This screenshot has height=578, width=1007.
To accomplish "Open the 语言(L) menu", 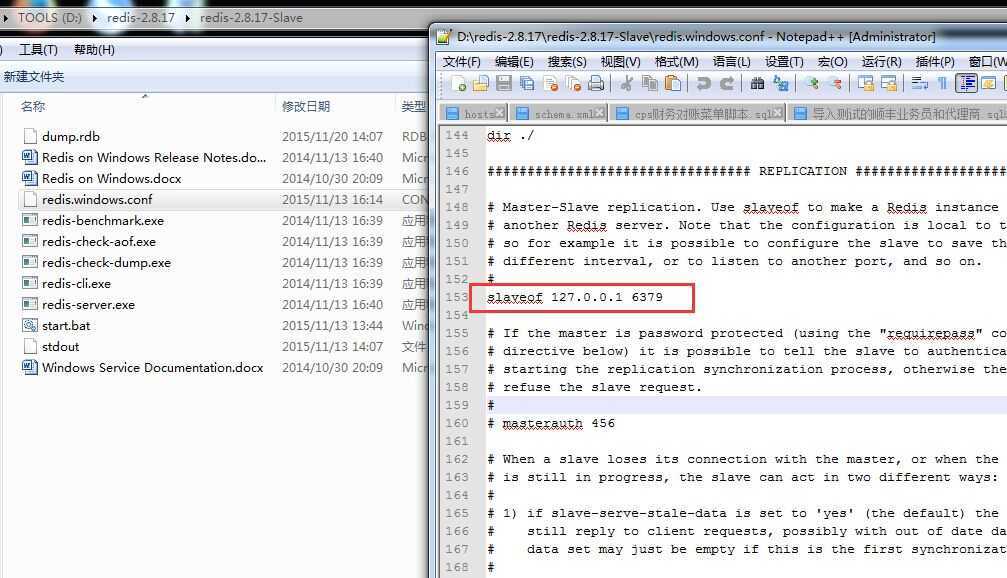I will pos(731,62).
